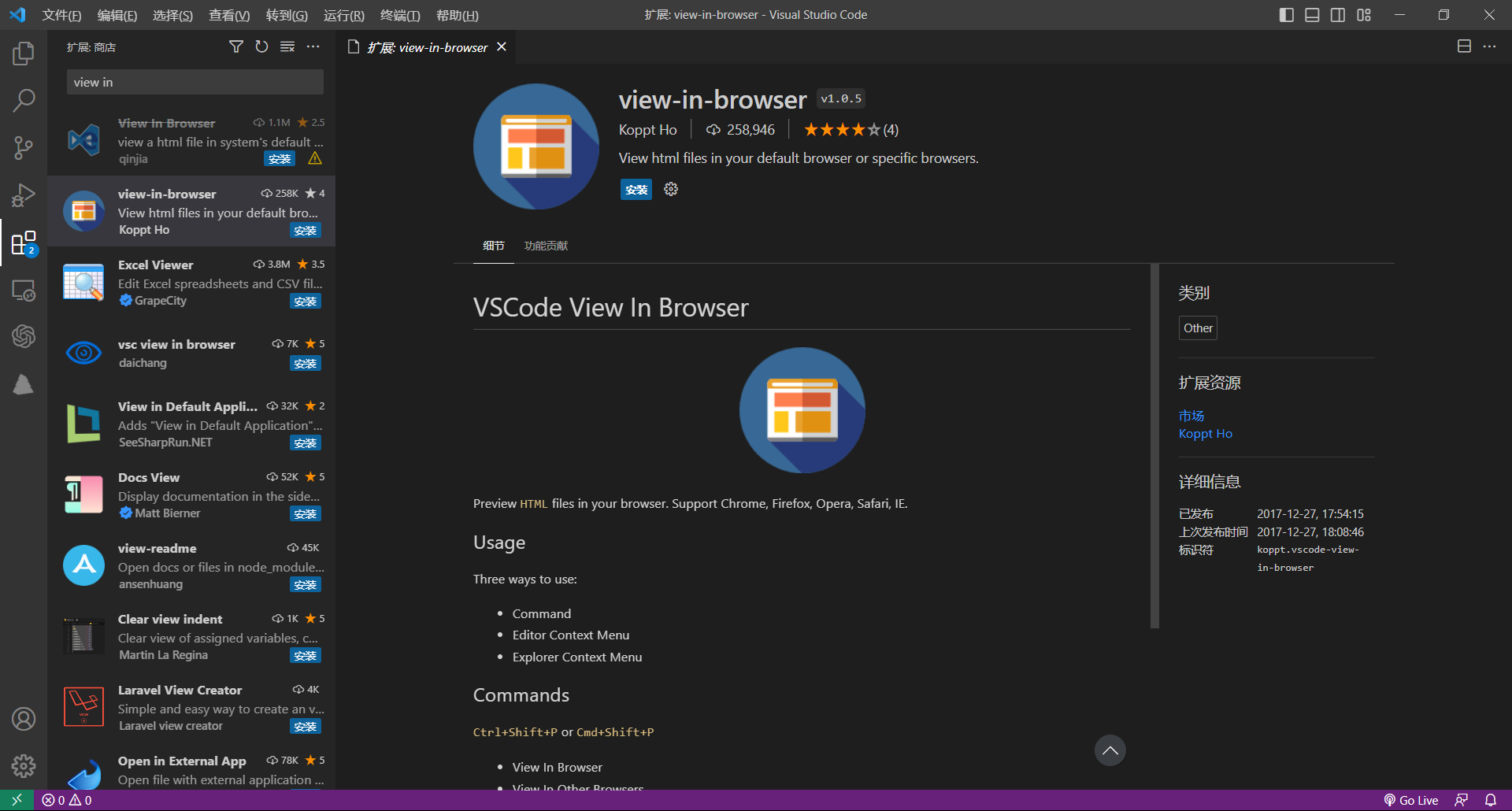
Task: Open the 选择(S) menu
Action: [172, 15]
